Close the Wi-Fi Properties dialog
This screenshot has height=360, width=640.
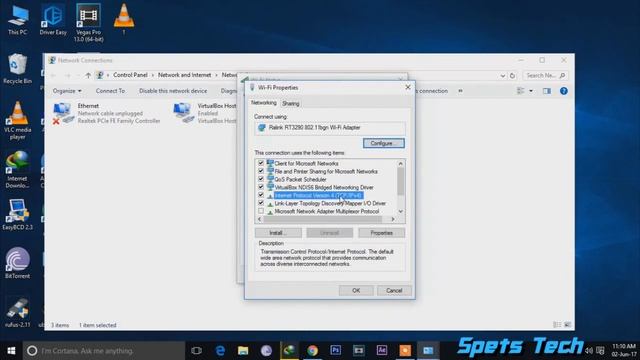pos(407,87)
